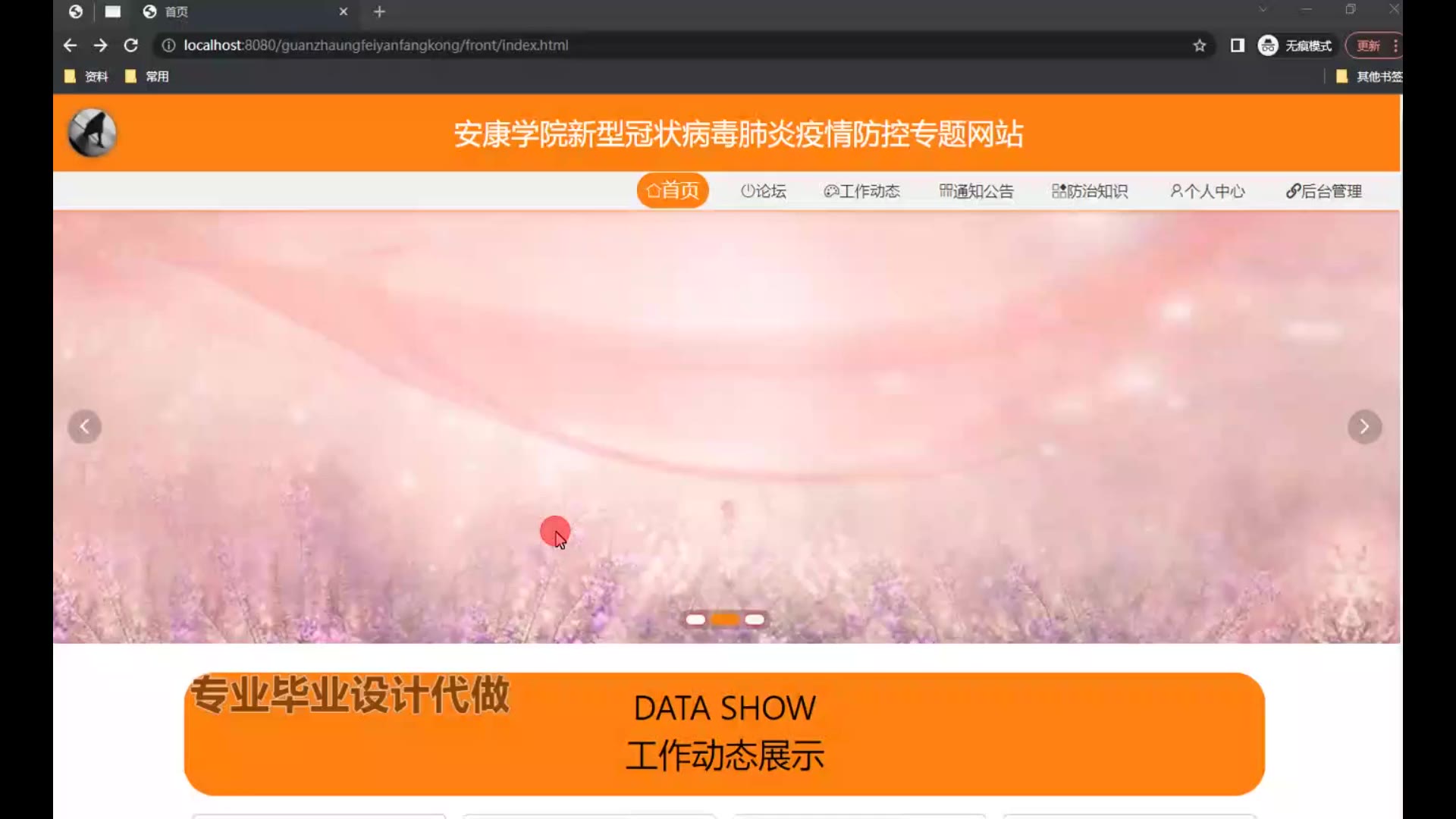Open the 常用 bookmarks folder
Screen dimensions: 1456x819
pyautogui.click(x=147, y=77)
